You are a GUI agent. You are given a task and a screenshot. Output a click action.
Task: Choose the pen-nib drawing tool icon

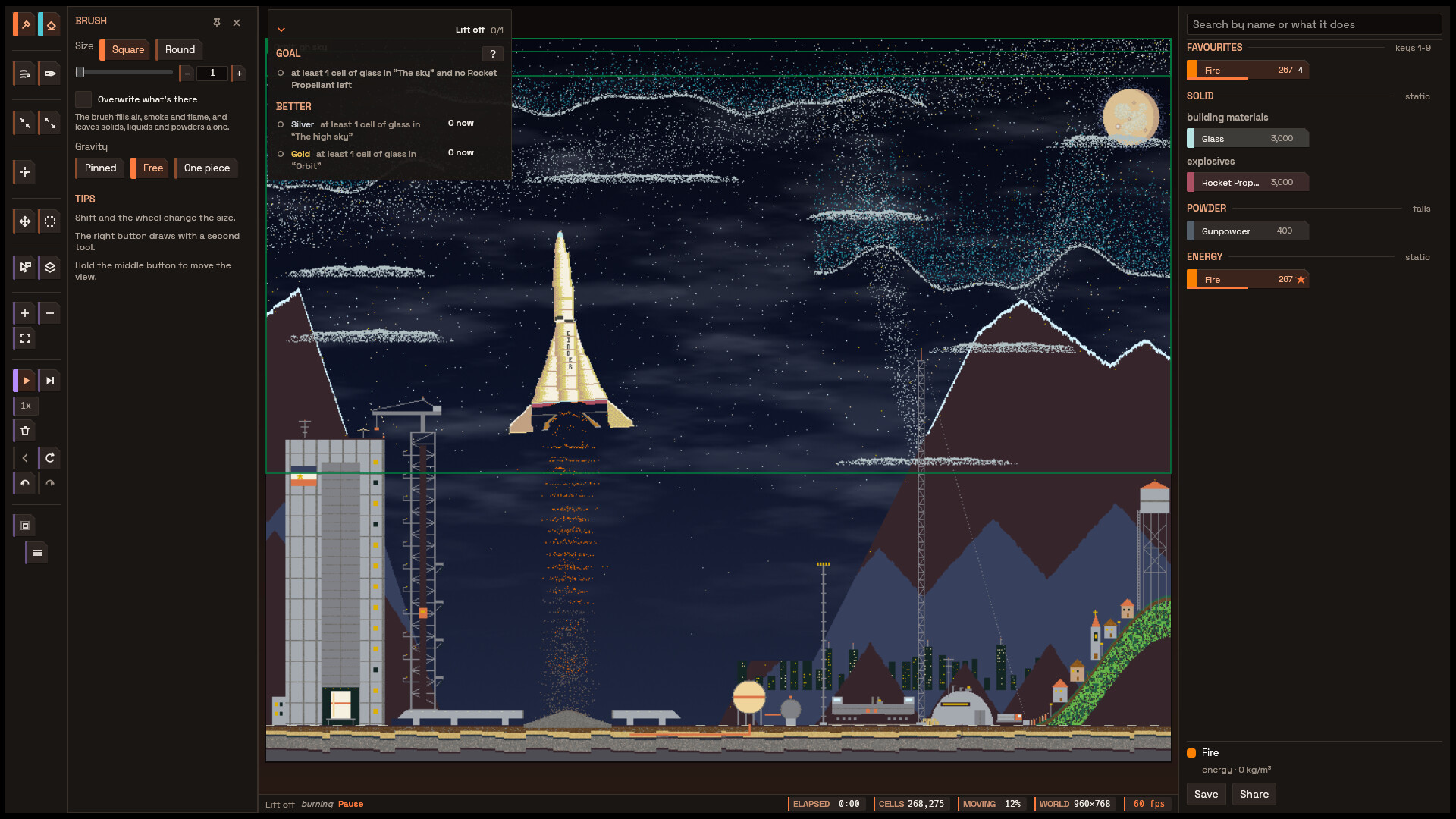click(50, 74)
